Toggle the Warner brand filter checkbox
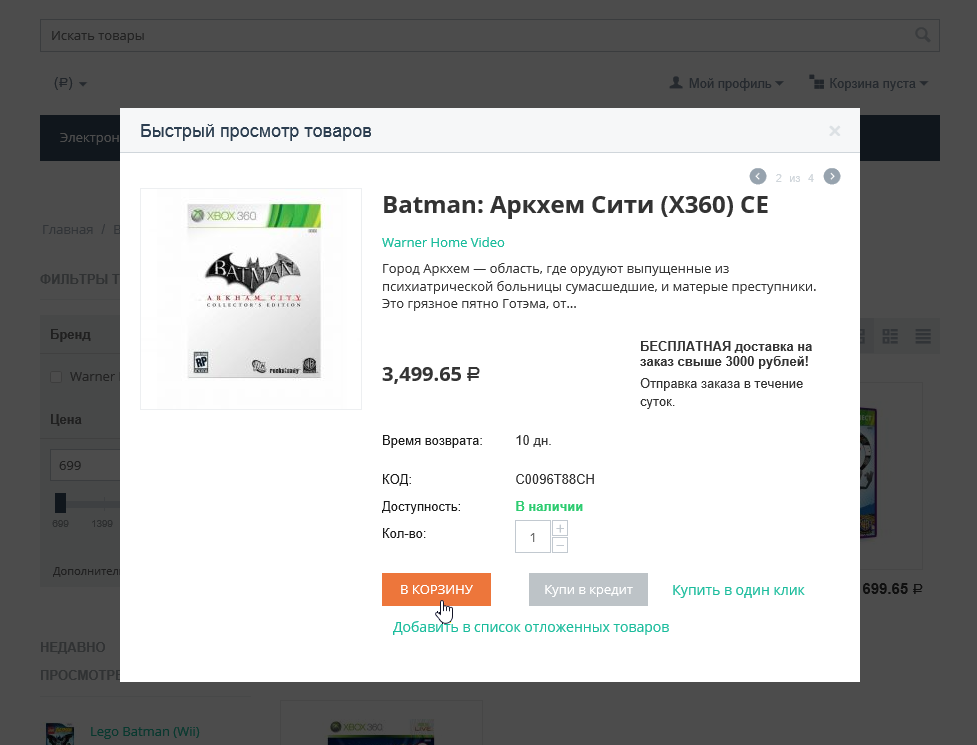This screenshot has width=977, height=745. pos(56,377)
